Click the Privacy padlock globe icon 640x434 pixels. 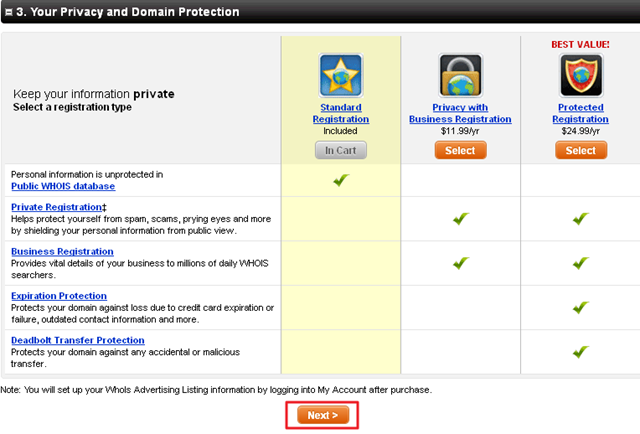(x=460, y=75)
